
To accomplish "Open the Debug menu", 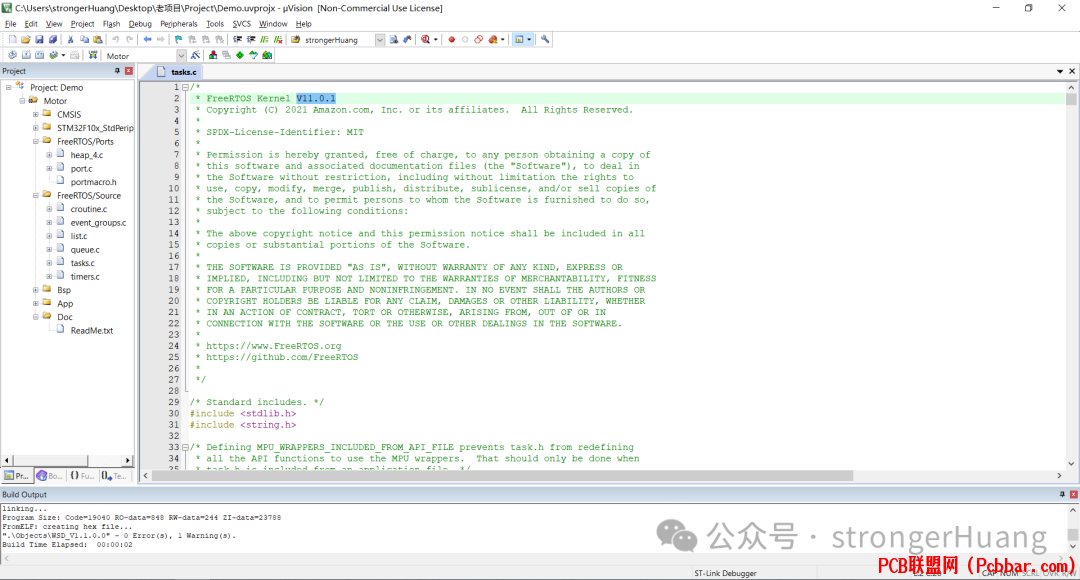I will (140, 24).
